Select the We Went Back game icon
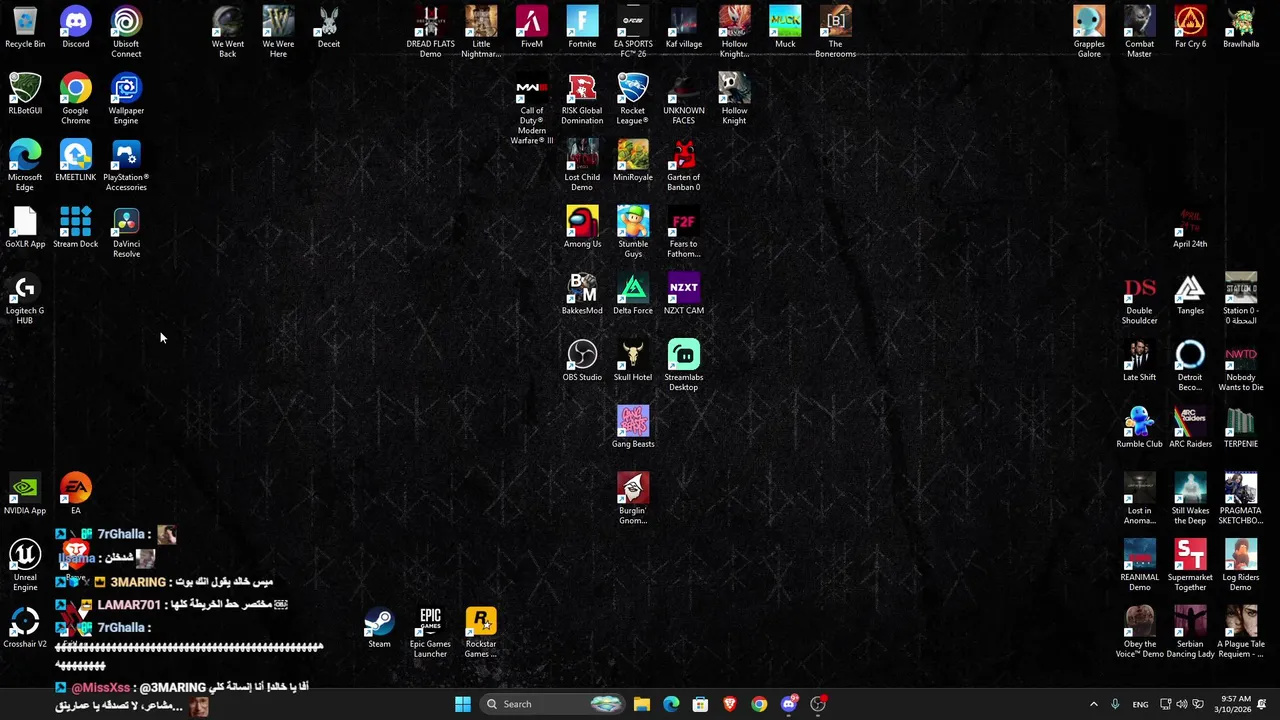 (227, 32)
